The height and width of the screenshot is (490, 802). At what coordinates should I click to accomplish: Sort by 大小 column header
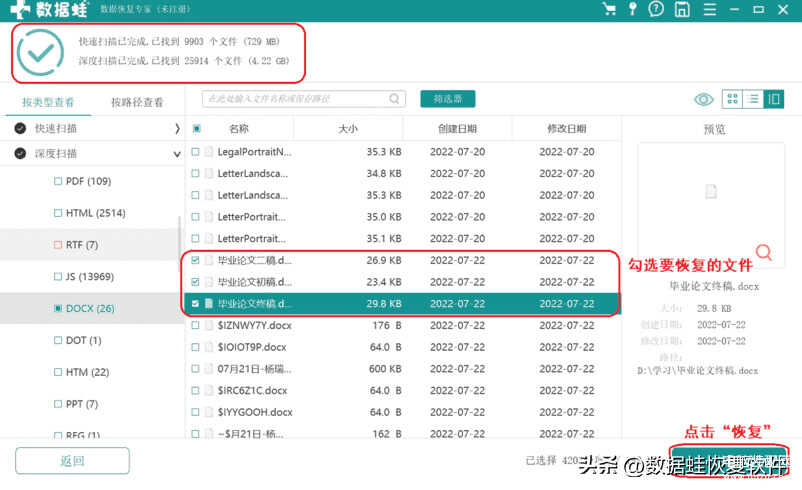coord(348,128)
